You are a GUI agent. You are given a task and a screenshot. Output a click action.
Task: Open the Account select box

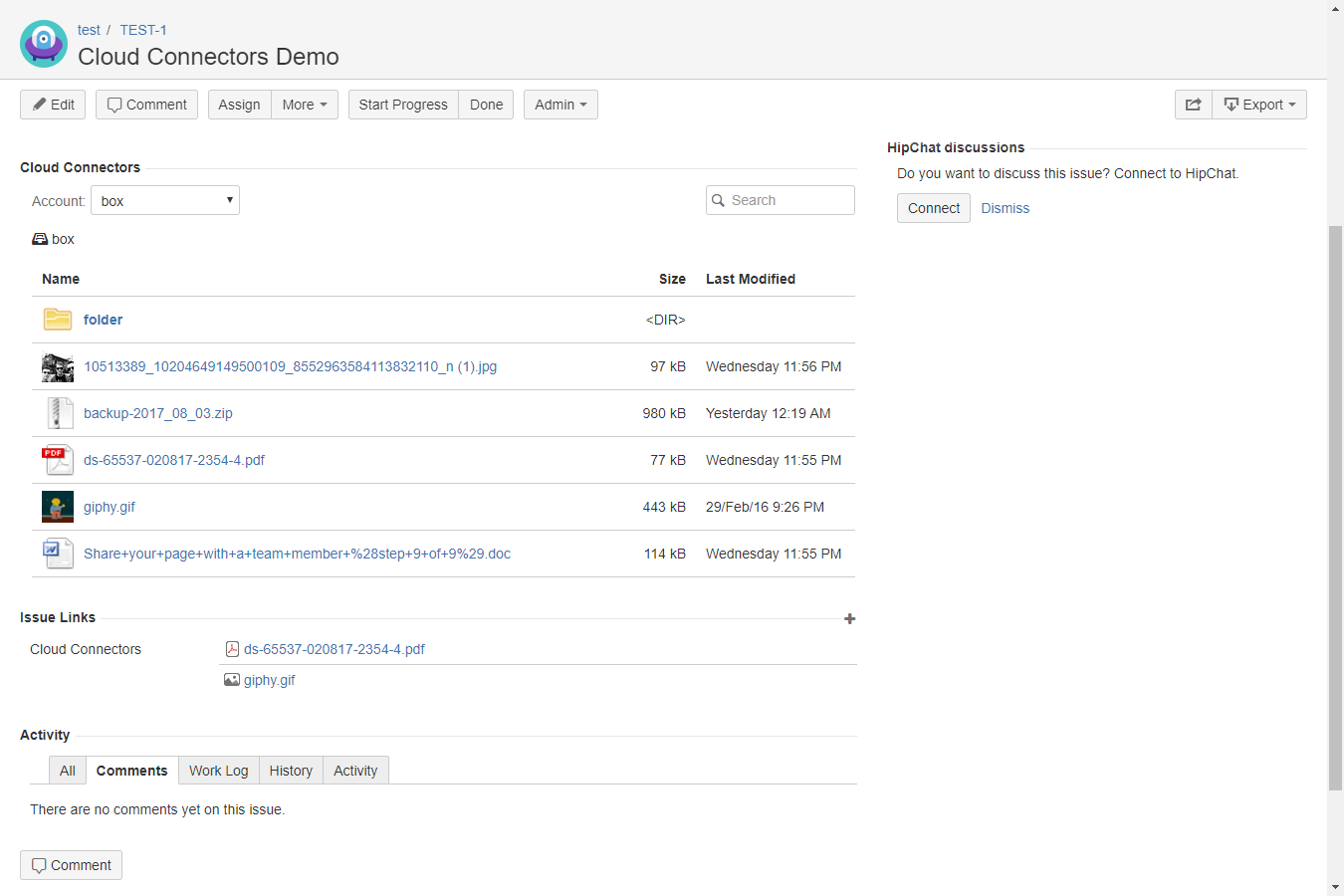[165, 200]
